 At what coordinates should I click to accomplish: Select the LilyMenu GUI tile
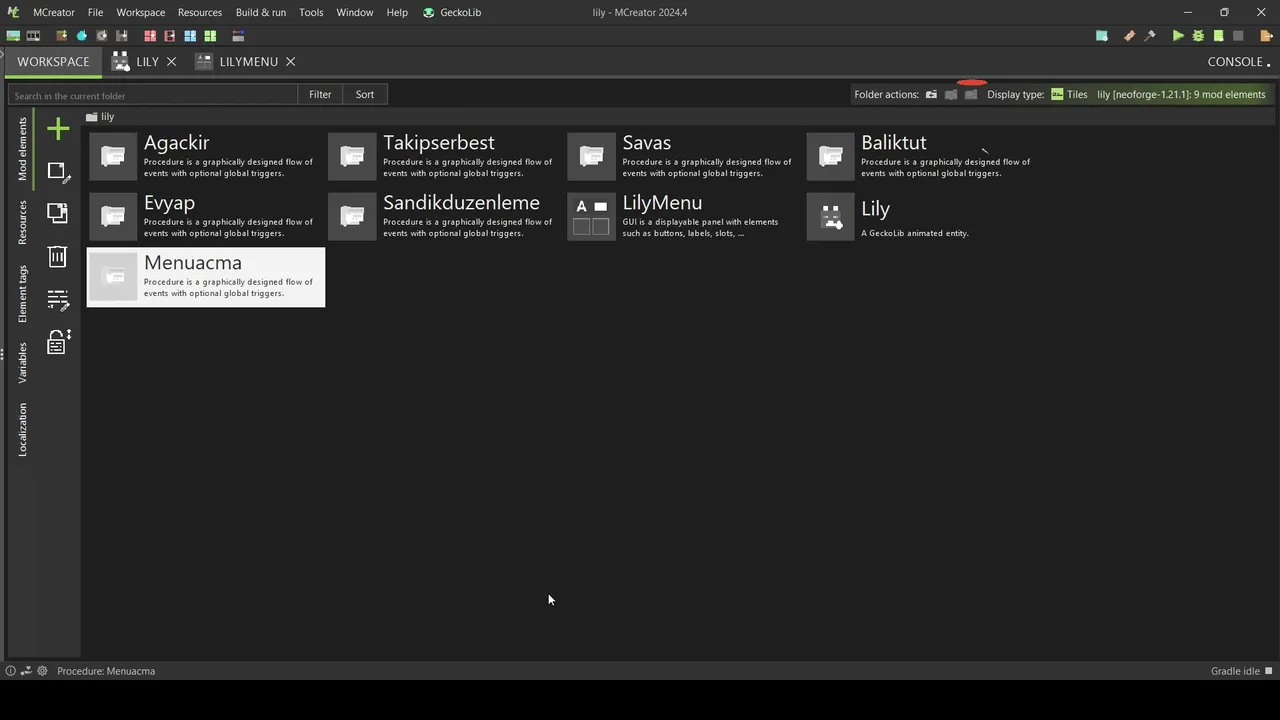pyautogui.click(x=684, y=217)
